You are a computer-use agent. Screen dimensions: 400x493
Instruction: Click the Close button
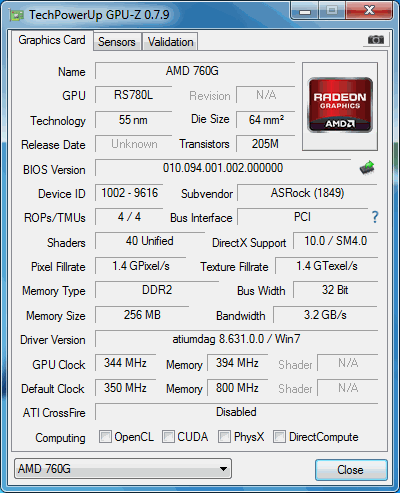coord(351,470)
